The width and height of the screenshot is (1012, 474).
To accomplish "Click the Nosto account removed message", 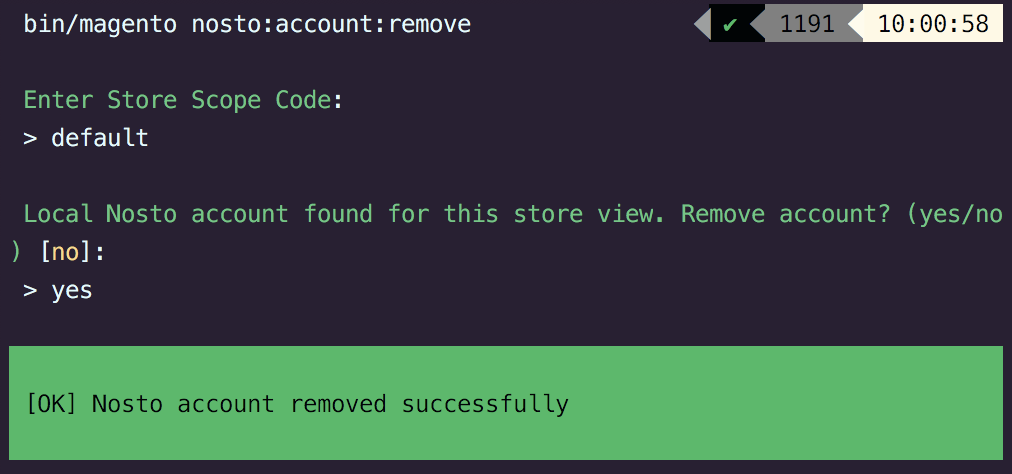I will 240,404.
